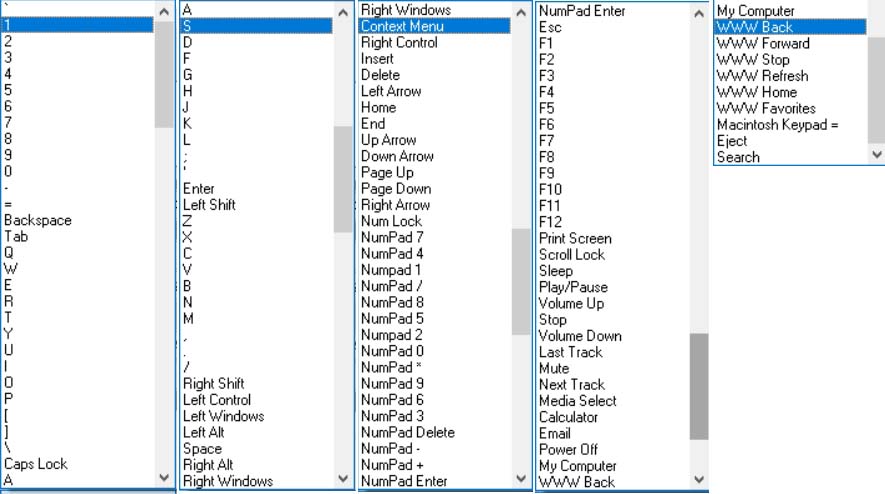This screenshot has width=885, height=494.
Task: Click down arrow of list containing Backspace
Action: 164,478
